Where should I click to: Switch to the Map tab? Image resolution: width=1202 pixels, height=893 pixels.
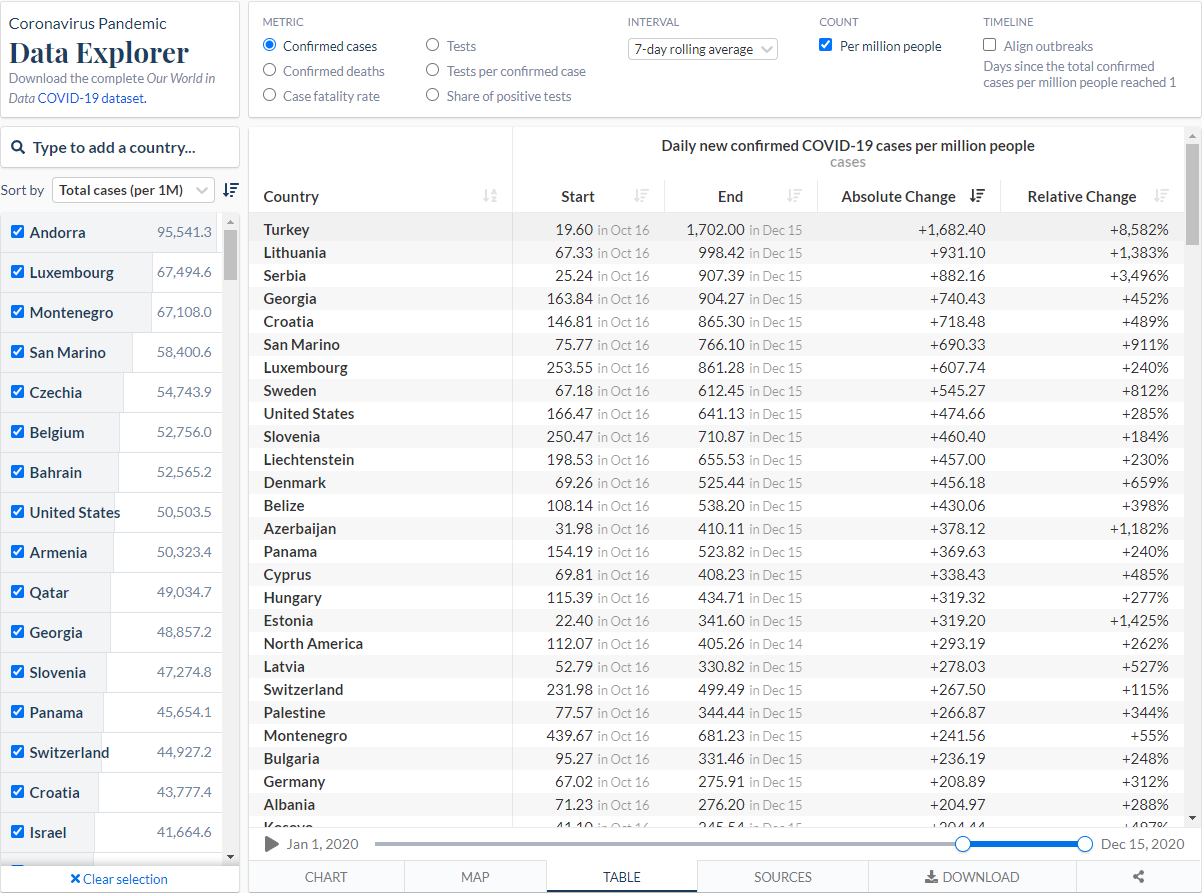[x=475, y=877]
